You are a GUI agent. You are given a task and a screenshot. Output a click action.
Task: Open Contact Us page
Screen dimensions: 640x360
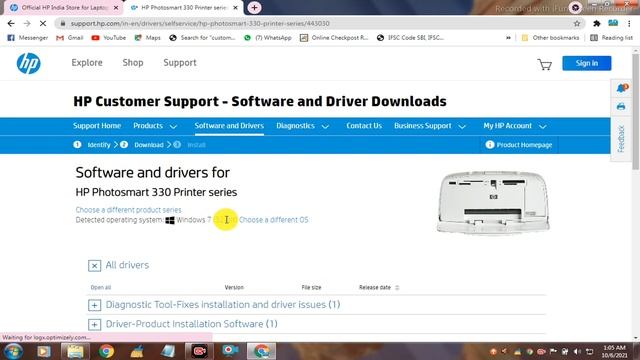point(364,126)
